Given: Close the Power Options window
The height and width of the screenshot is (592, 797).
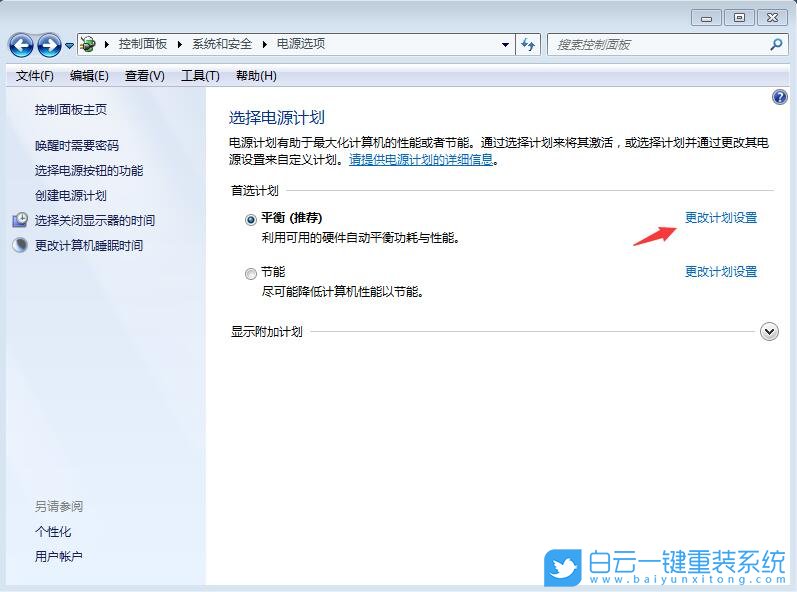Looking at the screenshot, I should 773,18.
